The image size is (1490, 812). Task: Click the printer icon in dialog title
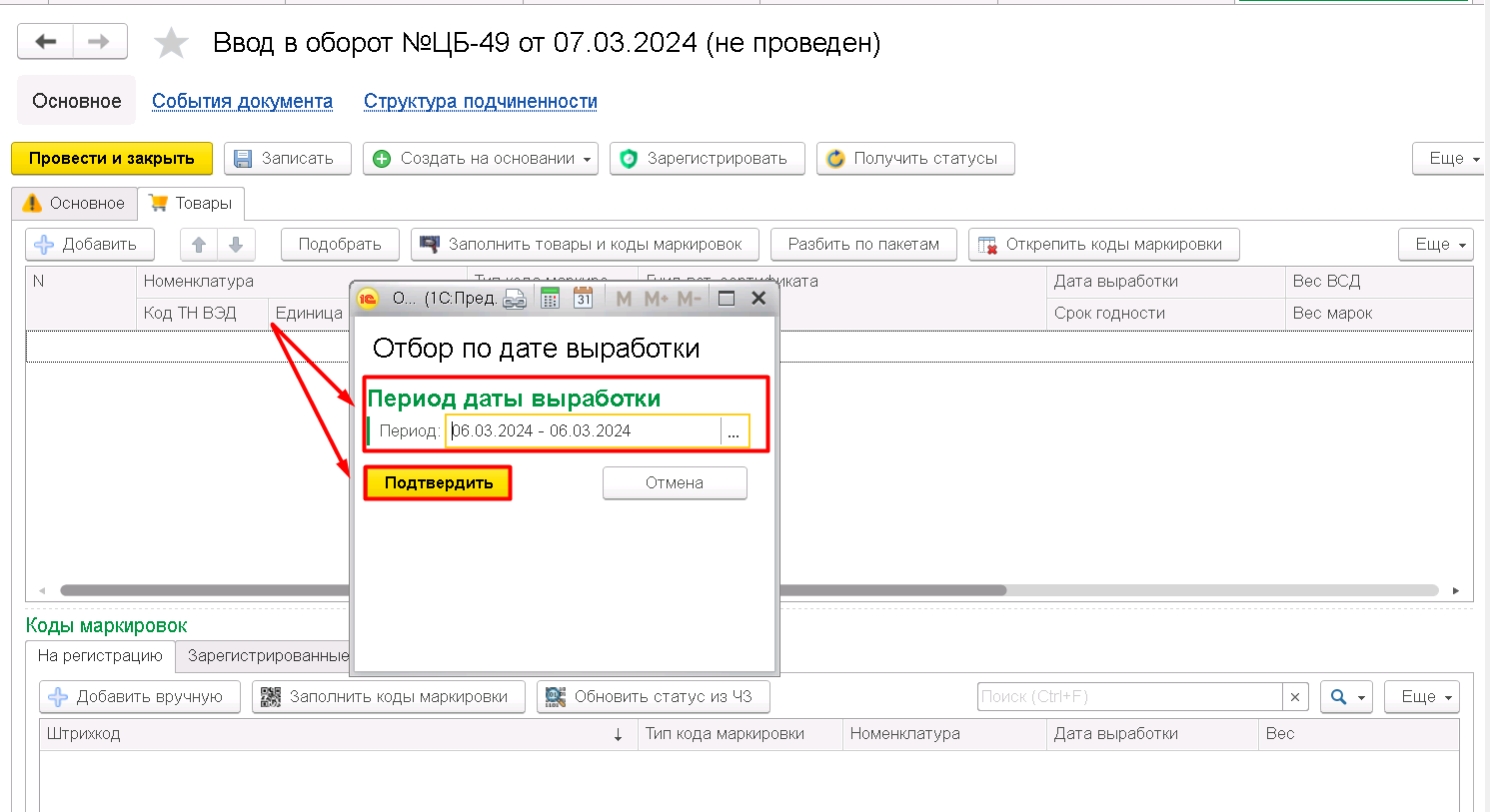pyautogui.click(x=515, y=298)
